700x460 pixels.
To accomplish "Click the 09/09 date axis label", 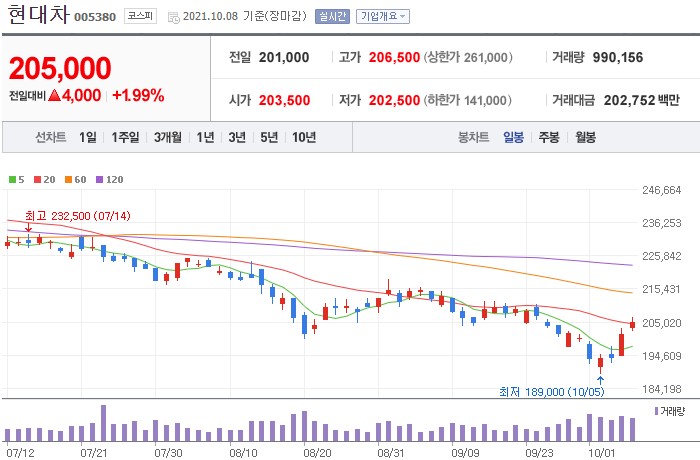I will click(465, 453).
